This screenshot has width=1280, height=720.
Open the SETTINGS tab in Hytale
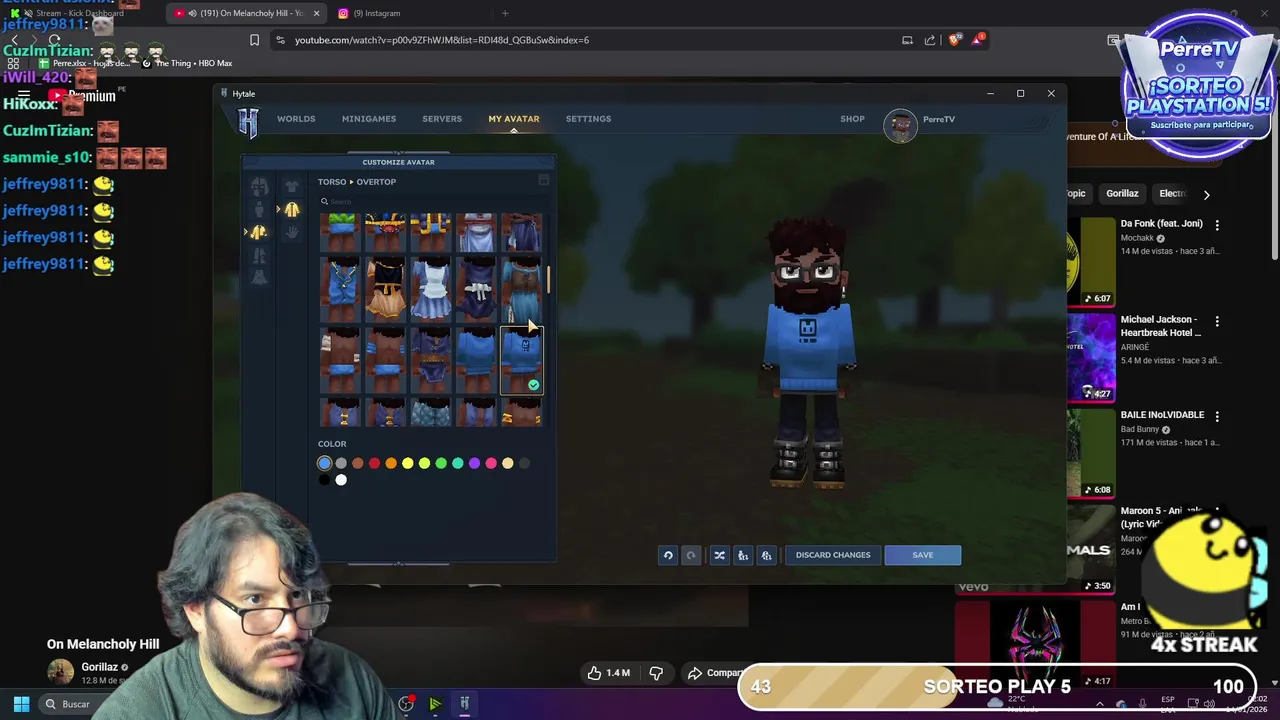point(588,119)
